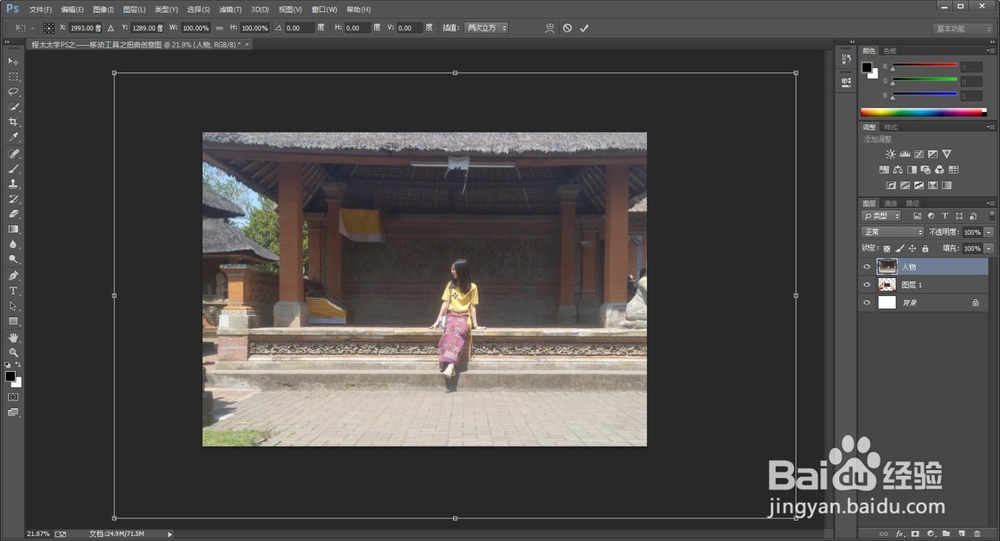Open the 正常 blend mode dropdown
Screen dimensions: 1000x541
point(892,232)
